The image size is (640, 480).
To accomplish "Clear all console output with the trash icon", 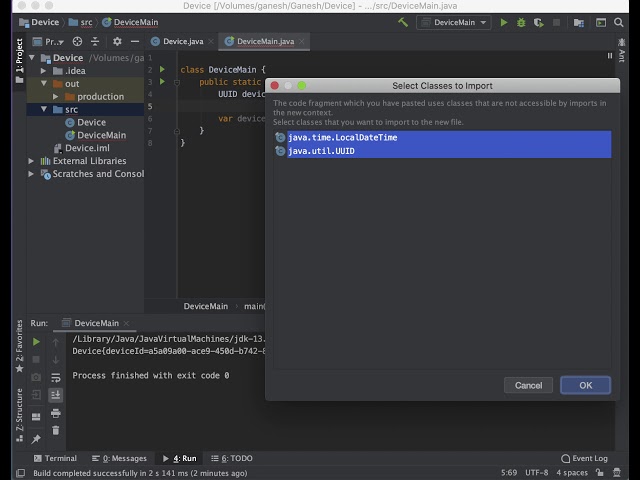I will point(56,430).
